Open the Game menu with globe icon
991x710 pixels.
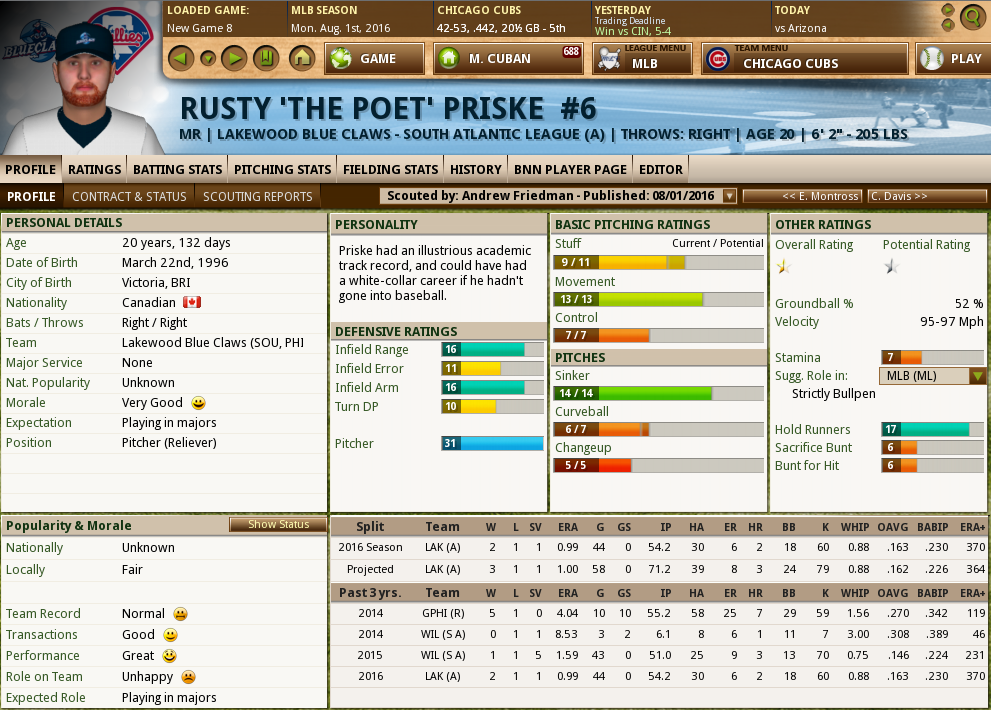pos(375,59)
